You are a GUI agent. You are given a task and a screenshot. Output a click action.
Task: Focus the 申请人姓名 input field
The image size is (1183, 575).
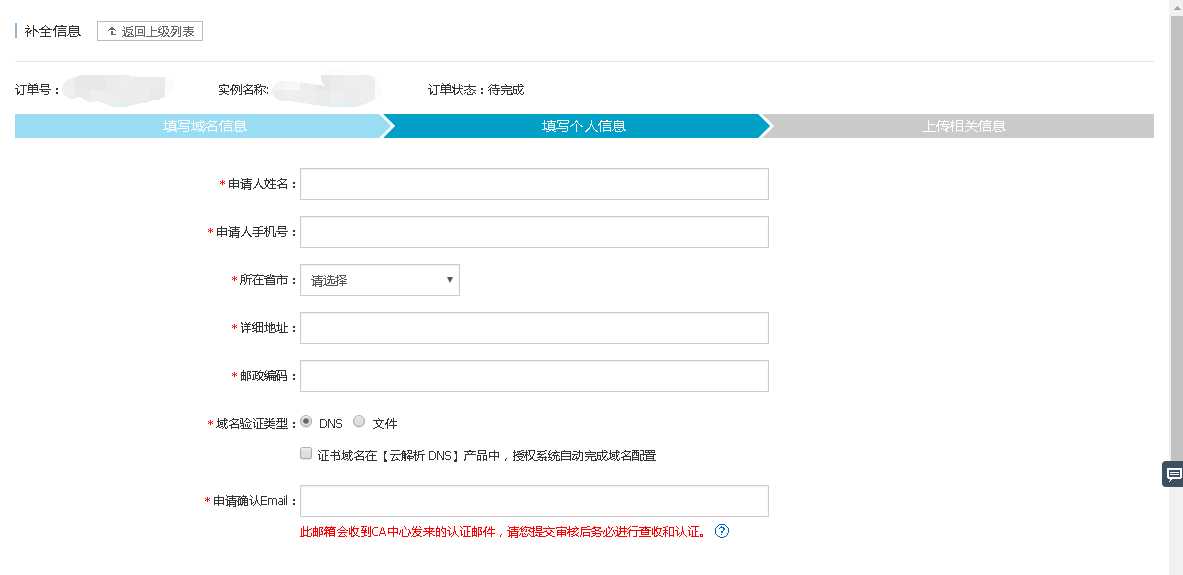[x=534, y=184]
